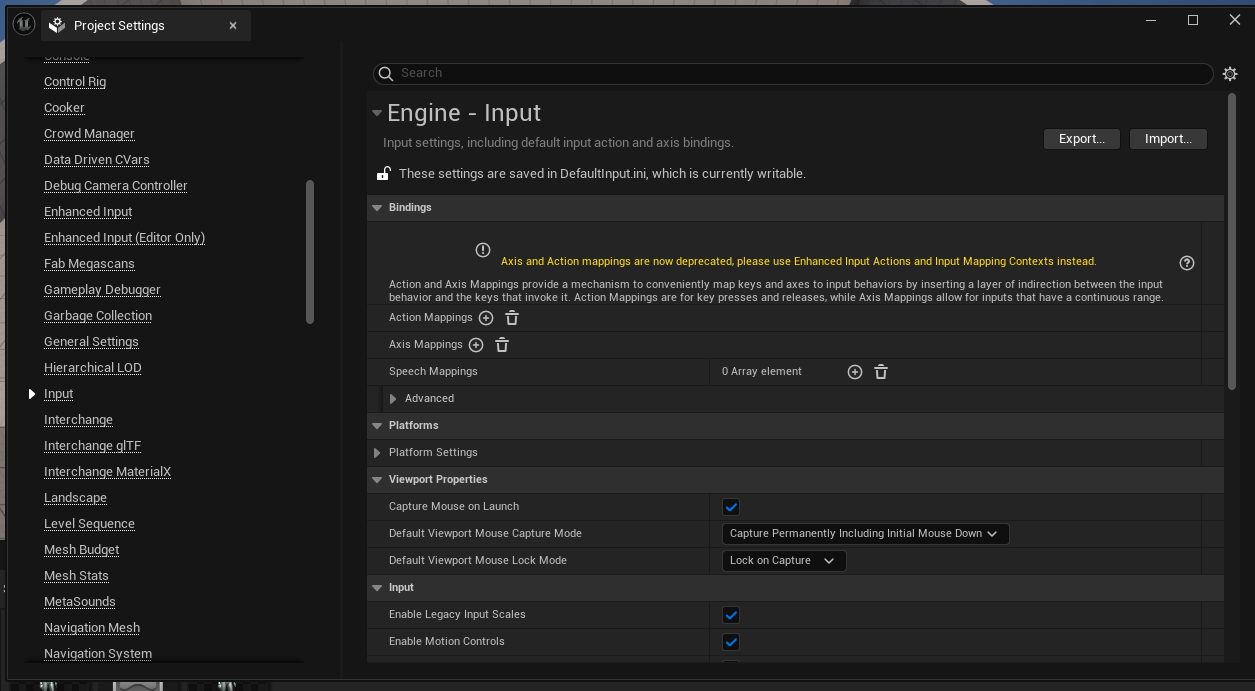Go to Navigation Mesh settings
This screenshot has height=691, width=1255.
92,628
